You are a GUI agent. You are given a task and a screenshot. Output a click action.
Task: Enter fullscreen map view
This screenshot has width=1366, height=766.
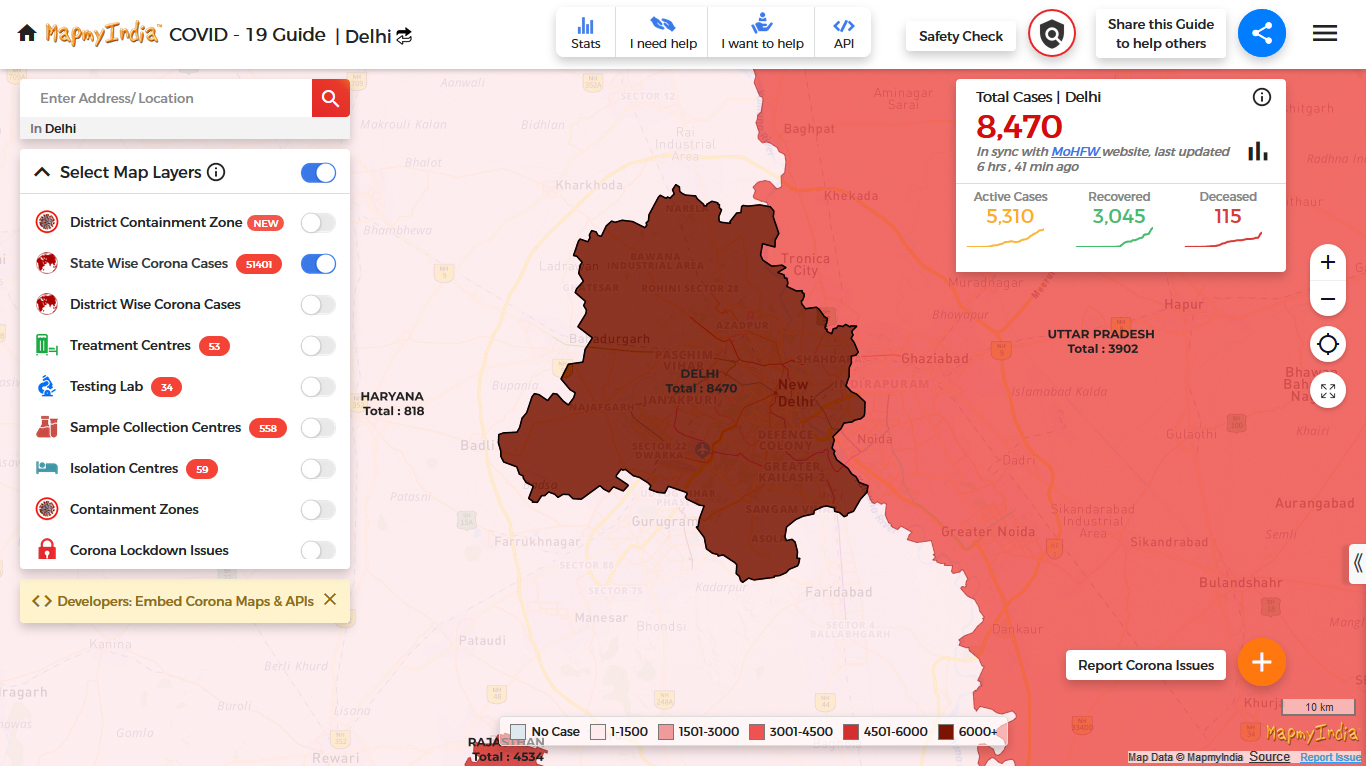(x=1327, y=391)
